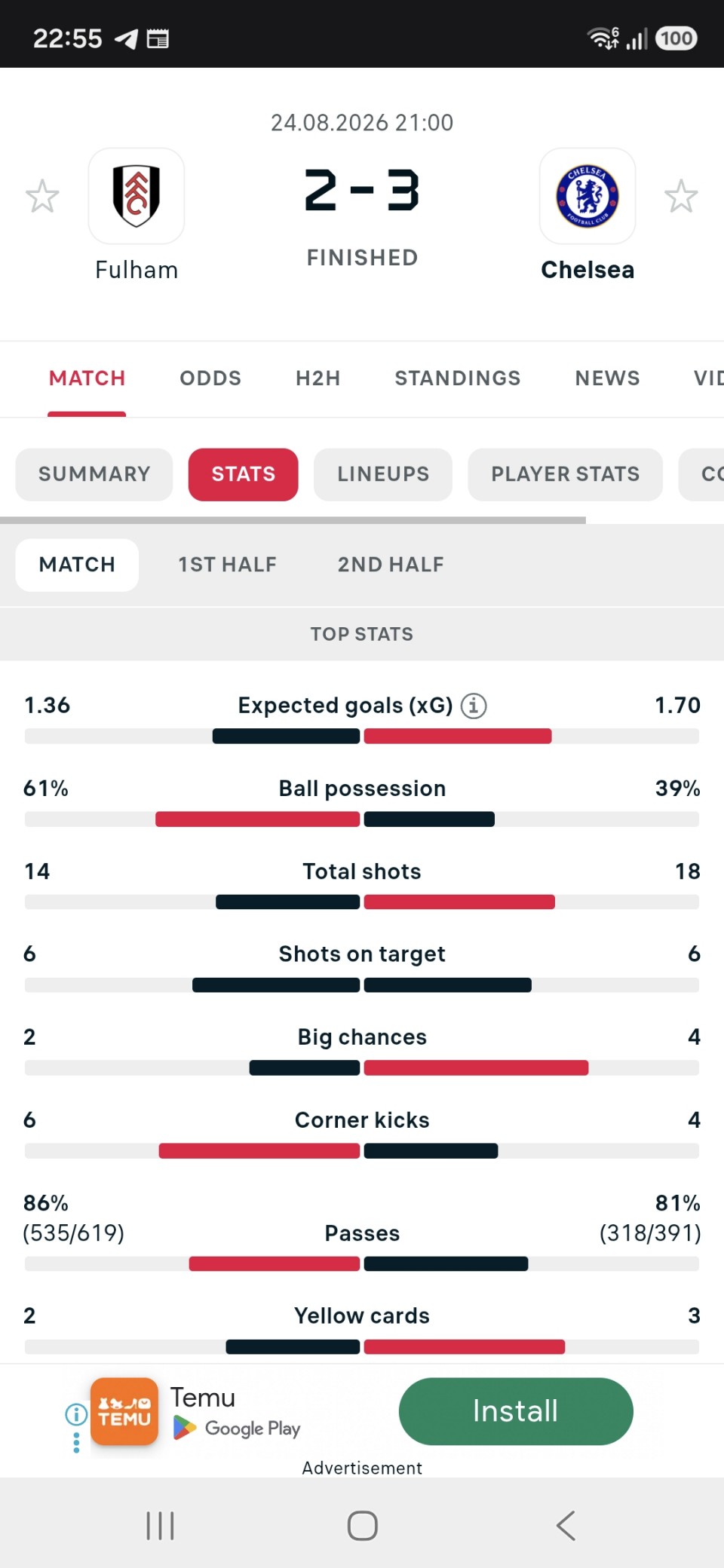724x1568 pixels.
Task: Favorite Chelsea with the star icon
Action: pyautogui.click(x=681, y=196)
